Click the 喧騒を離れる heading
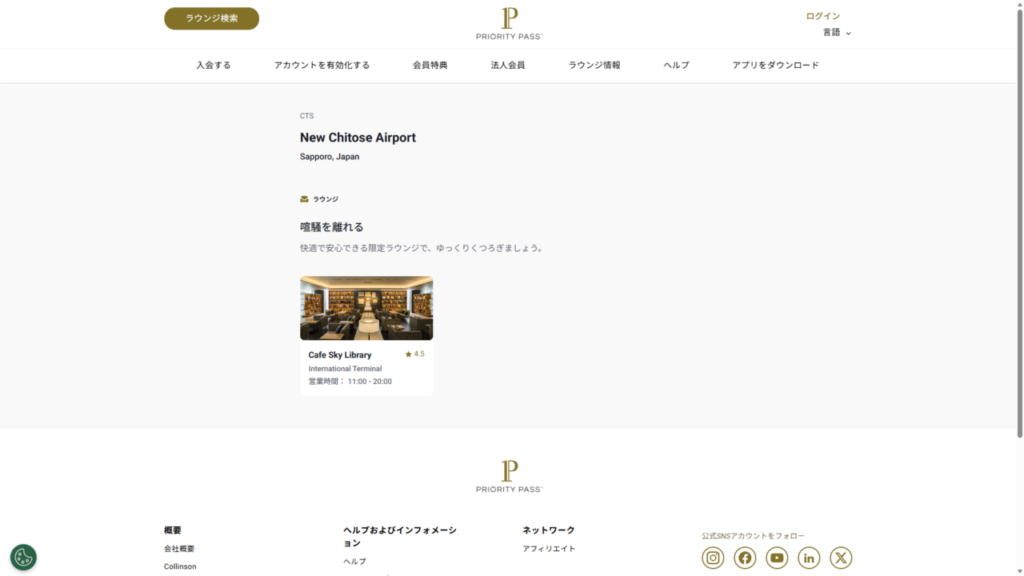Image resolution: width=1024 pixels, height=576 pixels. click(332, 227)
